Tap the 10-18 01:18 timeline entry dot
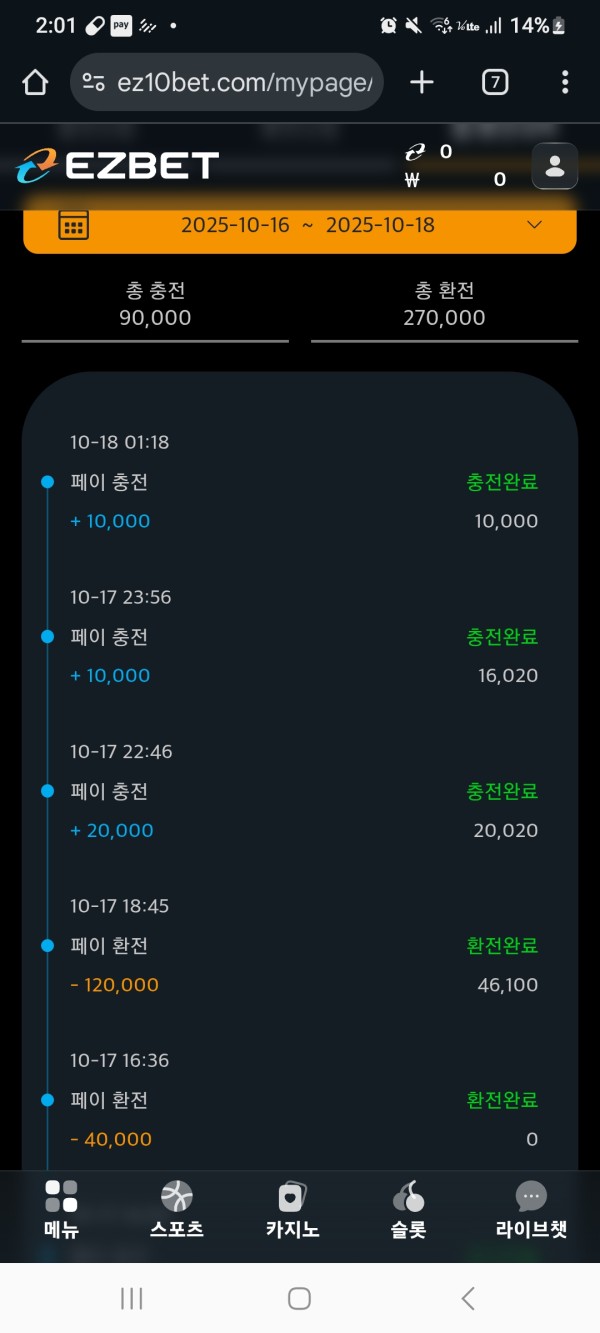The height and width of the screenshot is (1333, 600). point(47,482)
